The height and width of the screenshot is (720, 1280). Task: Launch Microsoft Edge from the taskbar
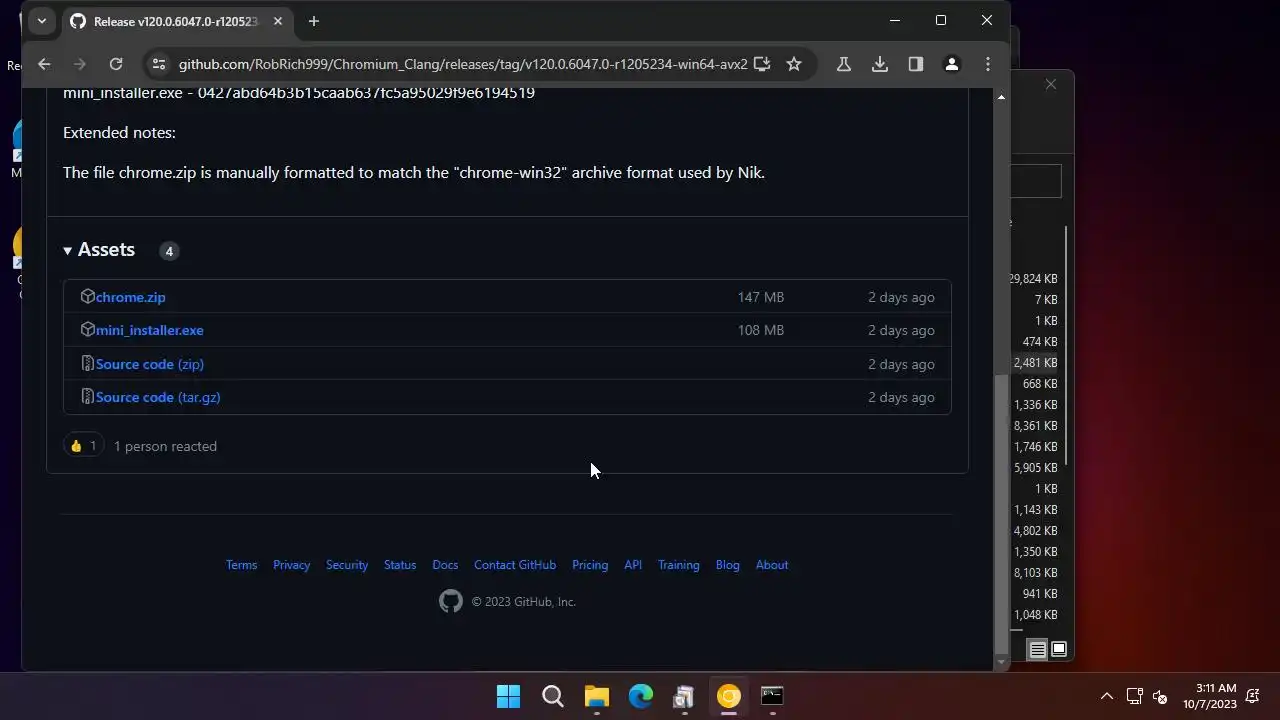coord(641,696)
